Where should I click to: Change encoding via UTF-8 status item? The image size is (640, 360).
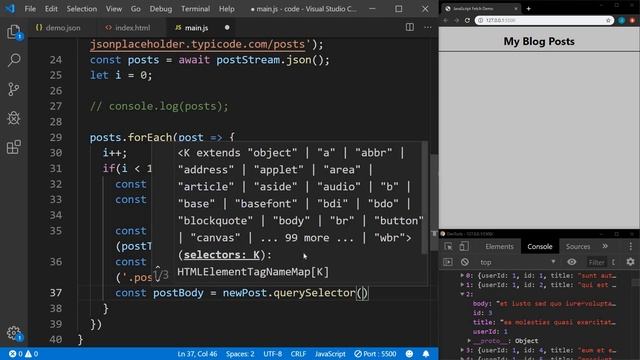[x=273, y=354]
